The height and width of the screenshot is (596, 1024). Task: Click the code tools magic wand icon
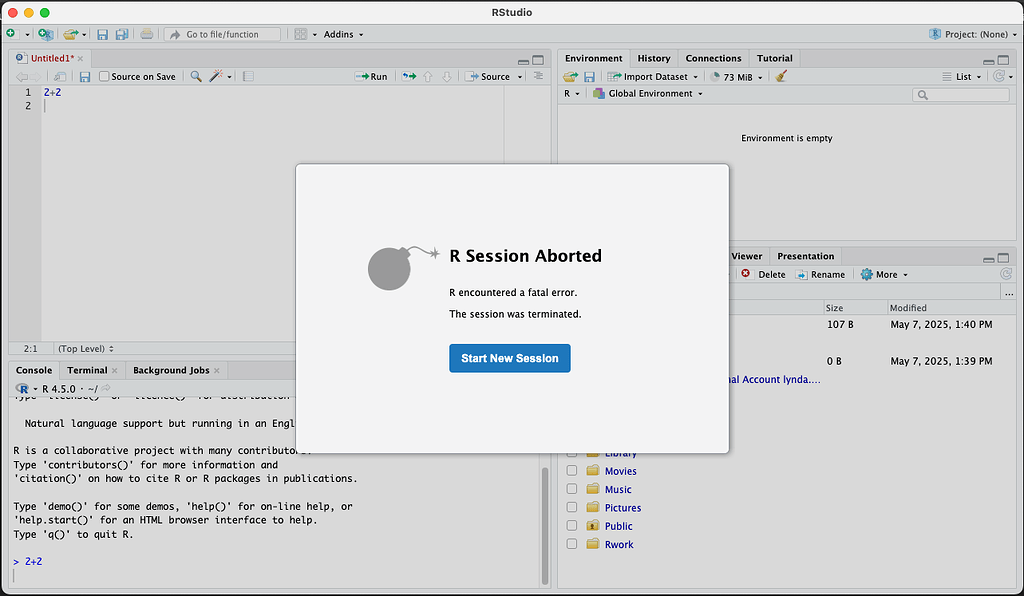[216, 76]
